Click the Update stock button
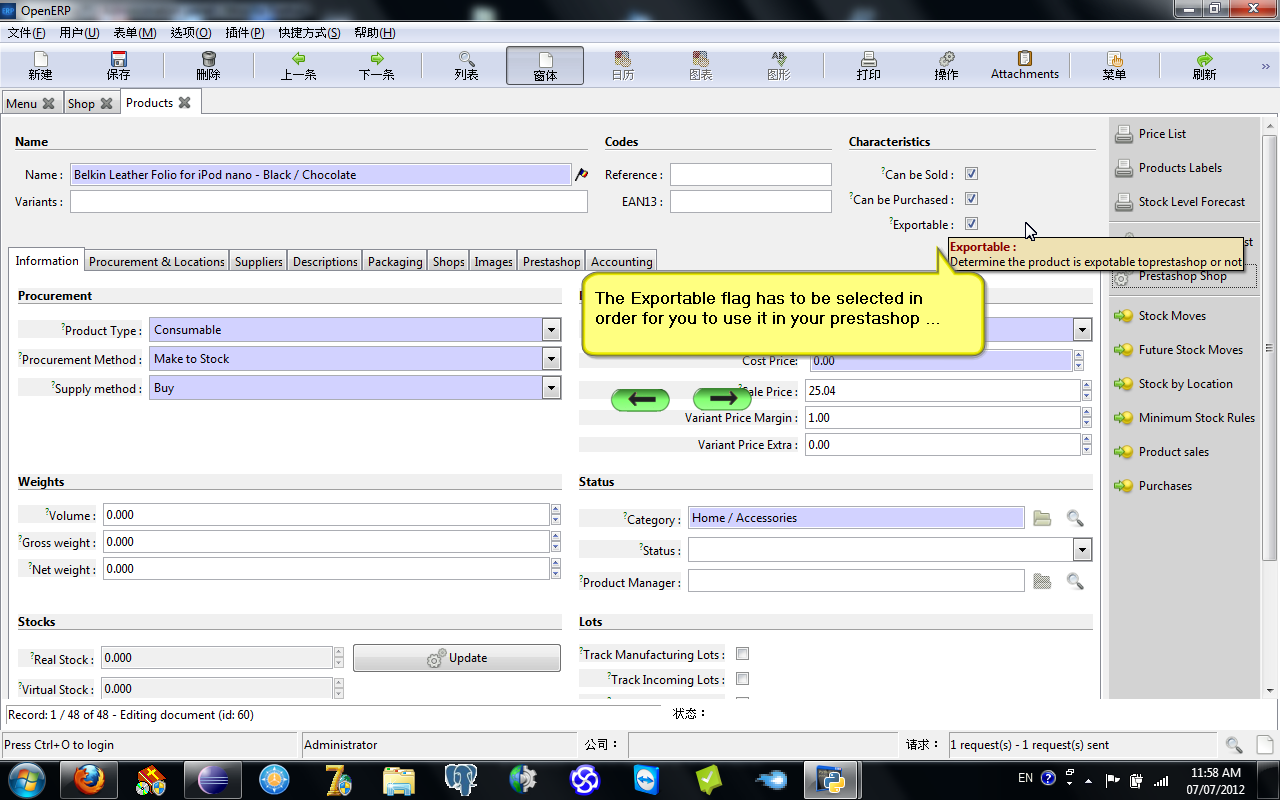This screenshot has width=1280, height=800. (x=457, y=658)
